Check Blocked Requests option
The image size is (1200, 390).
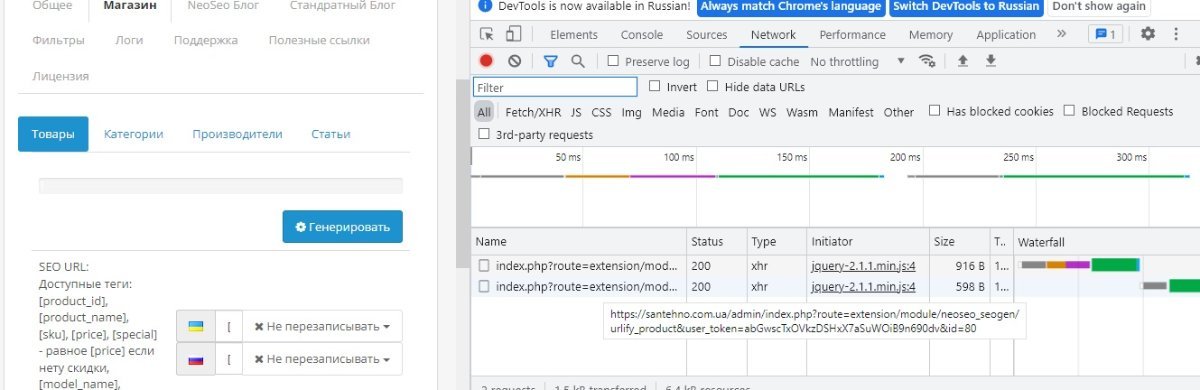(x=1069, y=111)
